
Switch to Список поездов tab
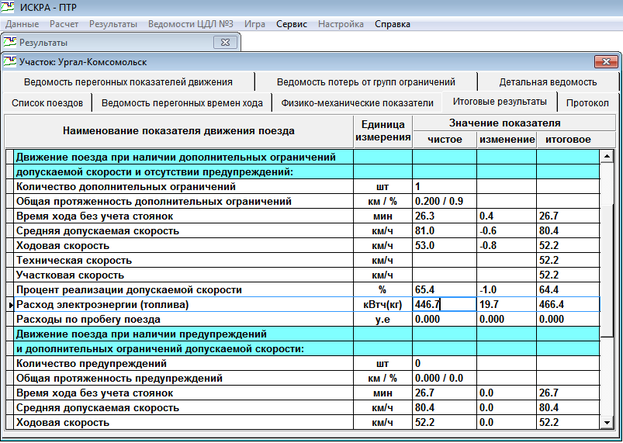(x=46, y=103)
